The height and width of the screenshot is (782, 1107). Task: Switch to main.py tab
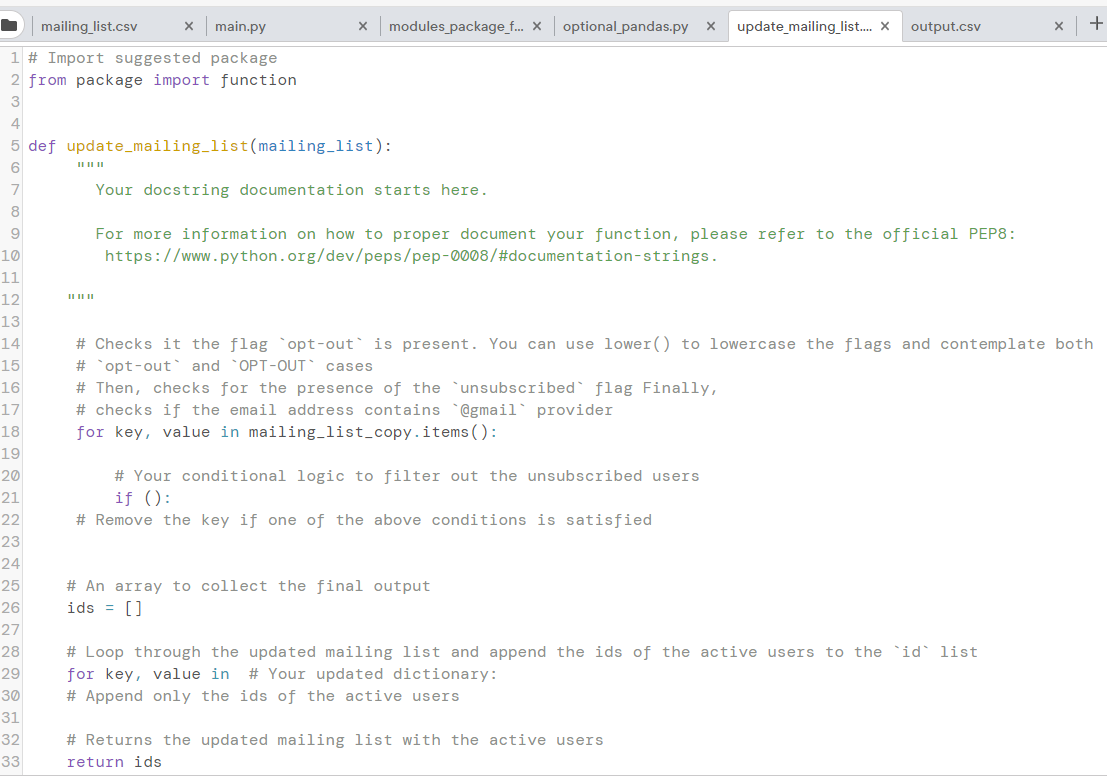(x=240, y=26)
